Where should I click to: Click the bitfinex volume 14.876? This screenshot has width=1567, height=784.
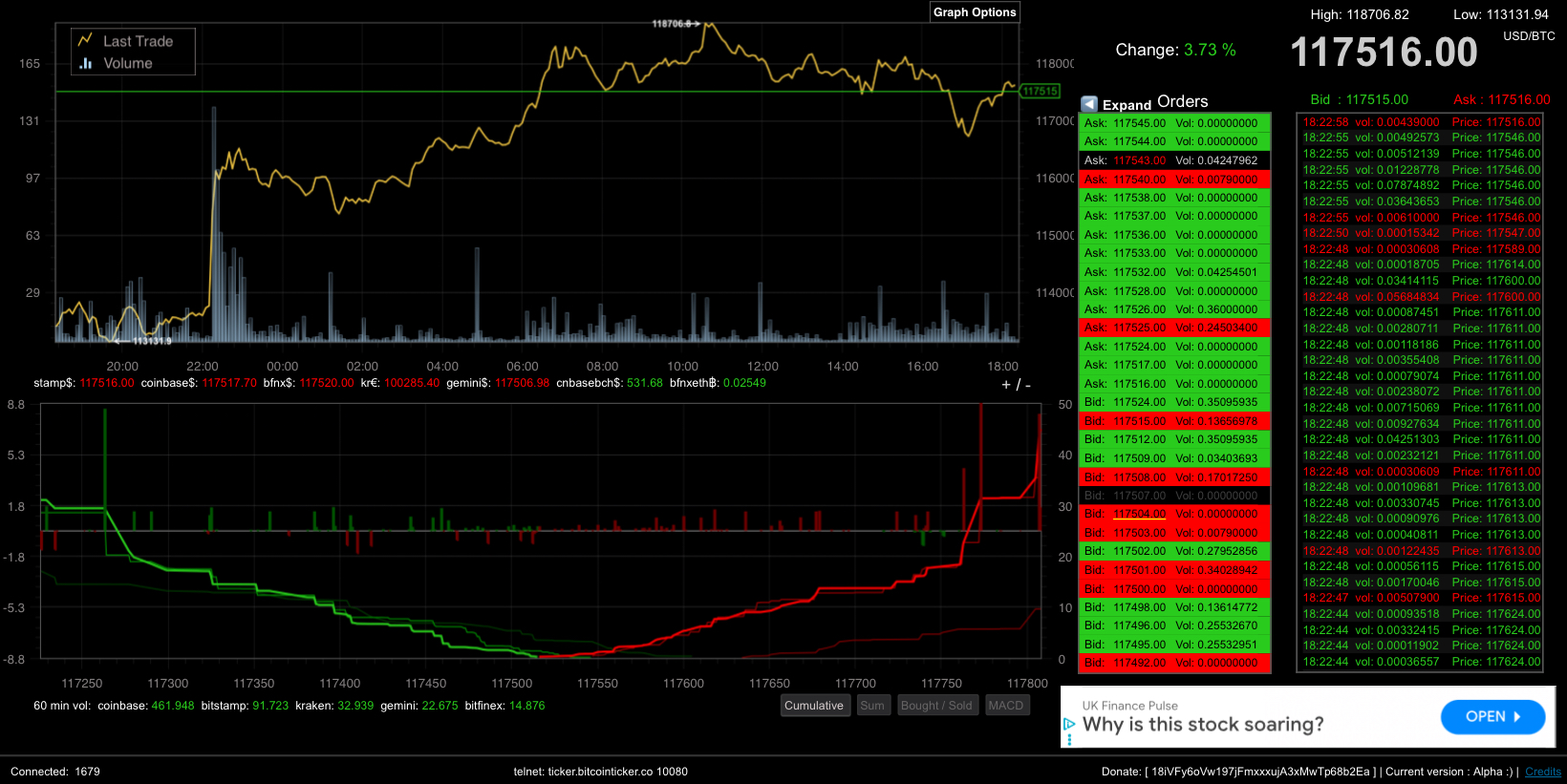coord(527,706)
